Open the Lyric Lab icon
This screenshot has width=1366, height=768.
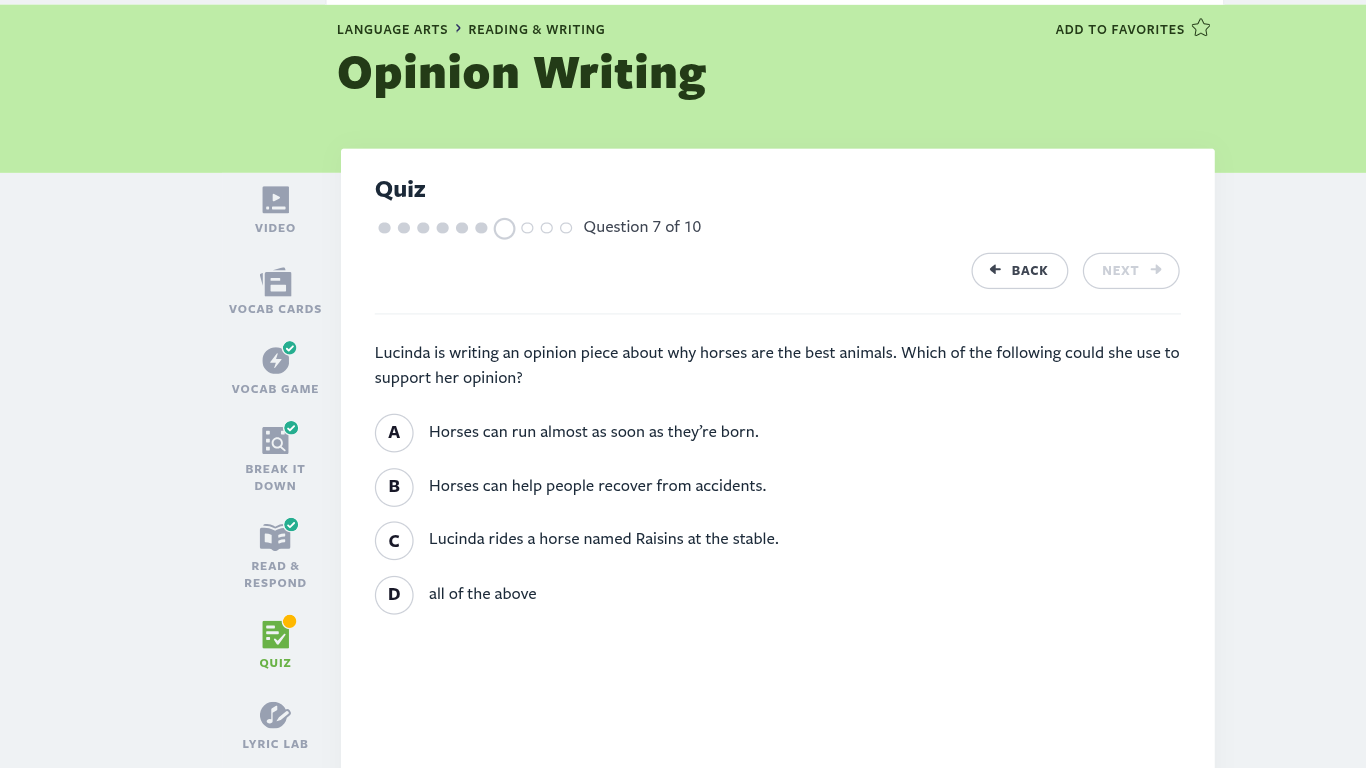[275, 715]
